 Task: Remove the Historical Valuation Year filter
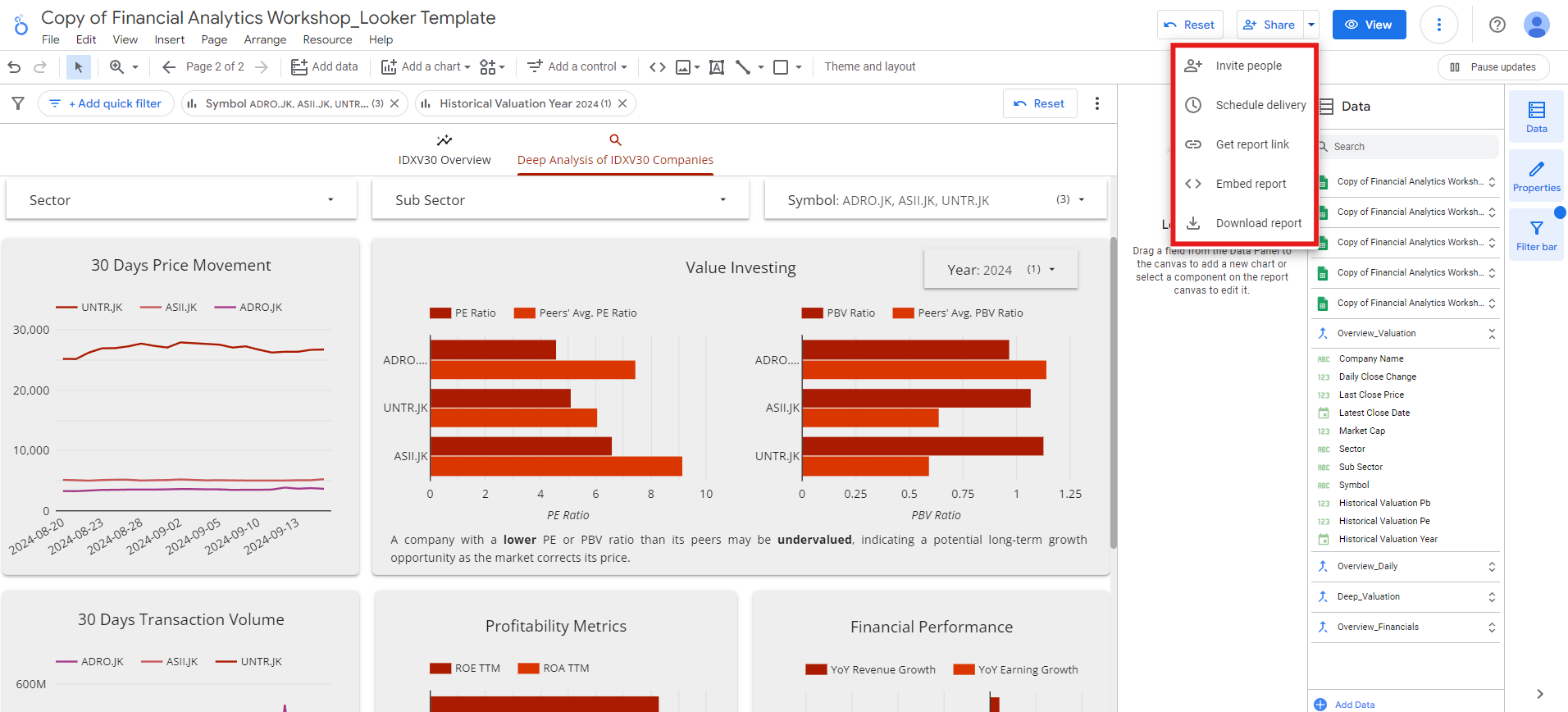point(622,103)
